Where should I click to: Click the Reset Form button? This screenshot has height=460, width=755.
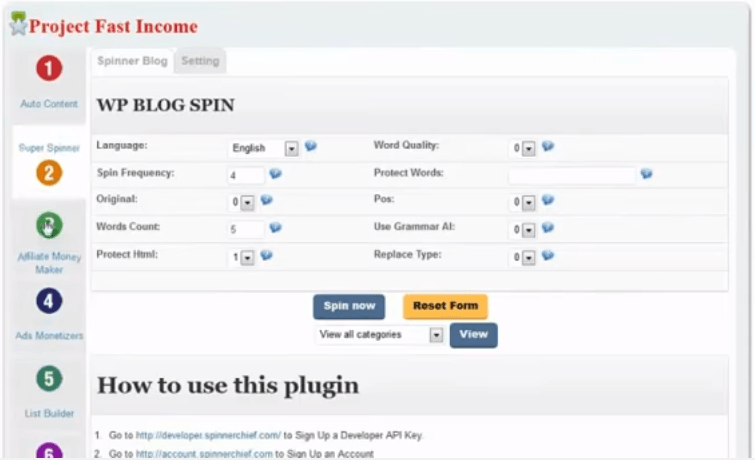coord(445,306)
